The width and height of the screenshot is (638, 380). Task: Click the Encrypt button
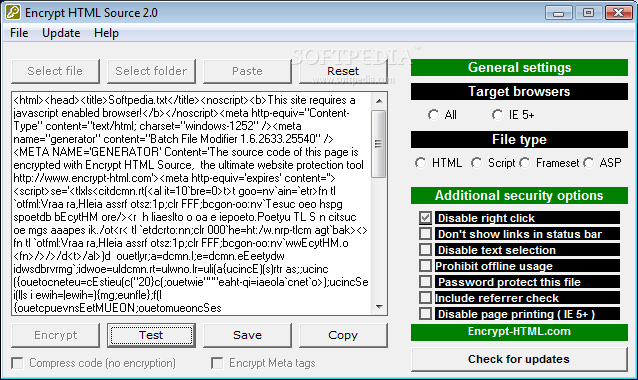point(55,335)
